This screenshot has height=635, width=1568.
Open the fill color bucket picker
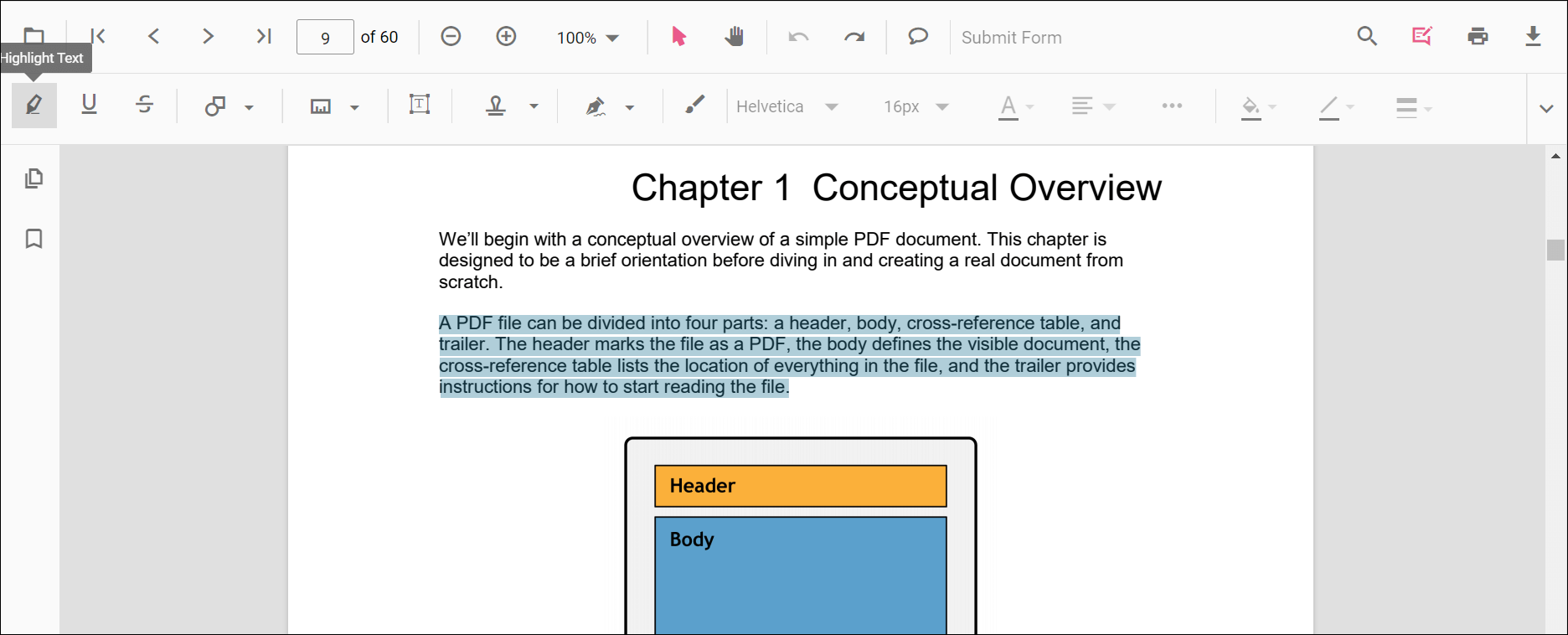pos(1258,107)
